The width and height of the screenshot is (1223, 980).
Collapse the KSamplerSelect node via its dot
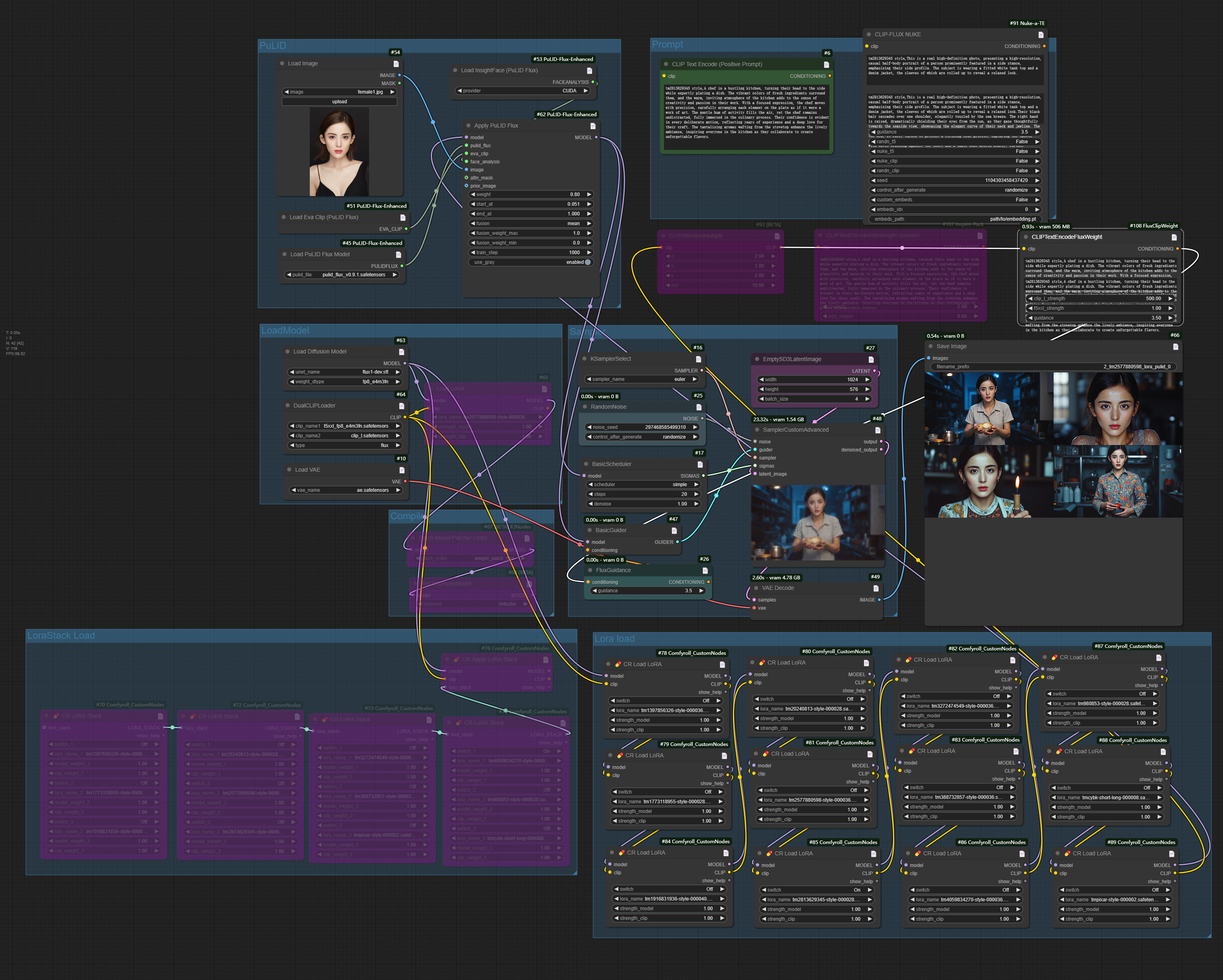(585, 359)
